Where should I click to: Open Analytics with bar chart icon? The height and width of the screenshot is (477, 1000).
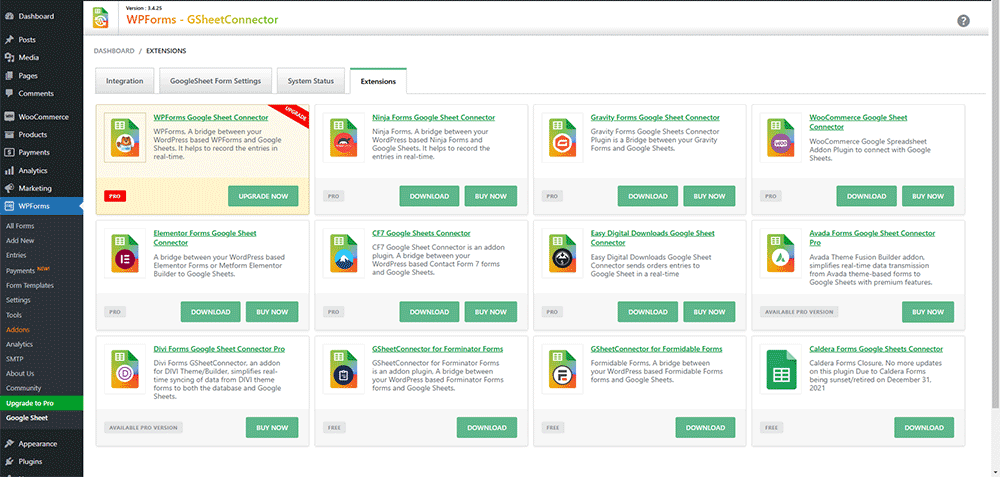click(41, 170)
